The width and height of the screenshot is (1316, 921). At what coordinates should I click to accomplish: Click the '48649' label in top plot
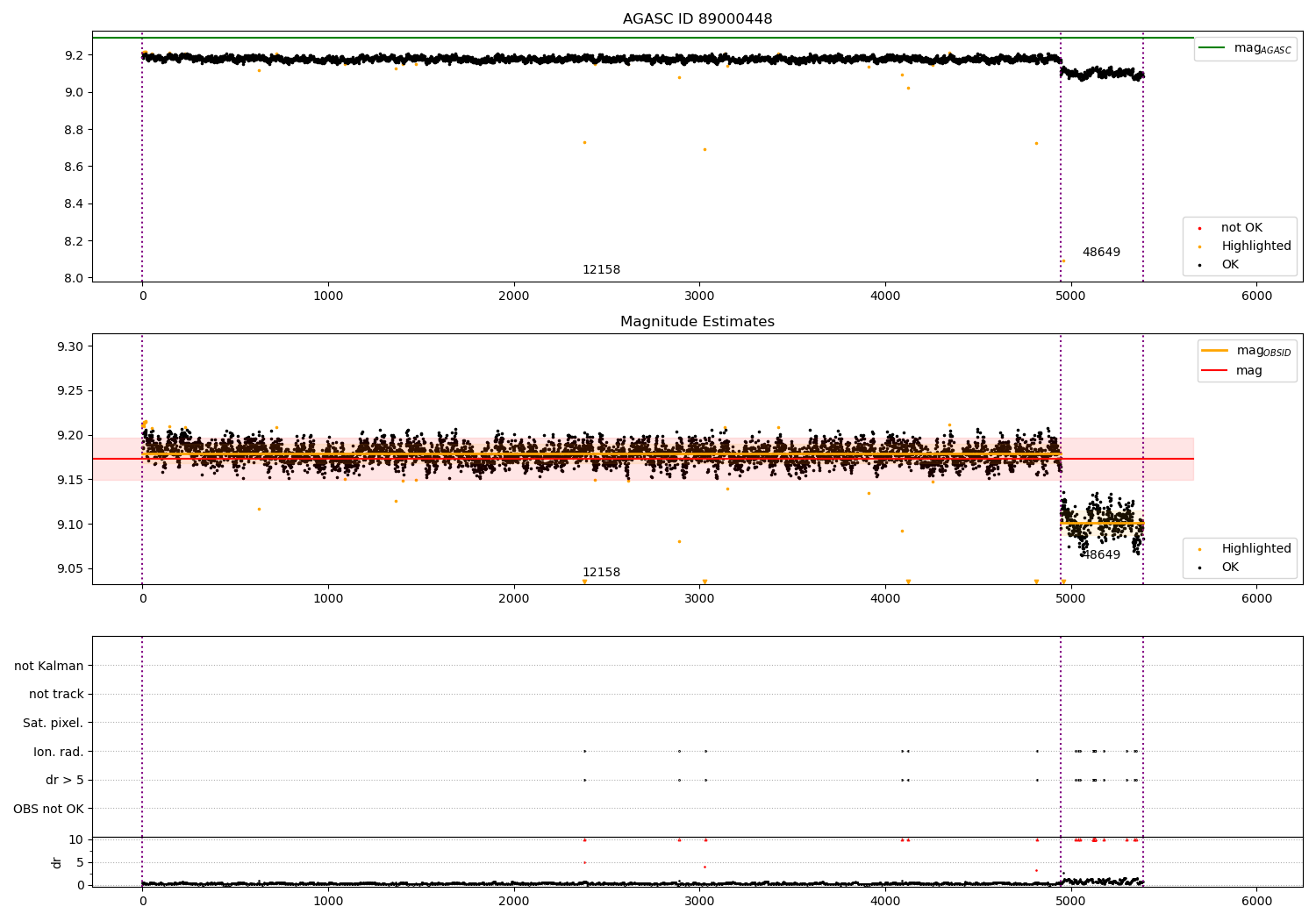[x=1101, y=253]
